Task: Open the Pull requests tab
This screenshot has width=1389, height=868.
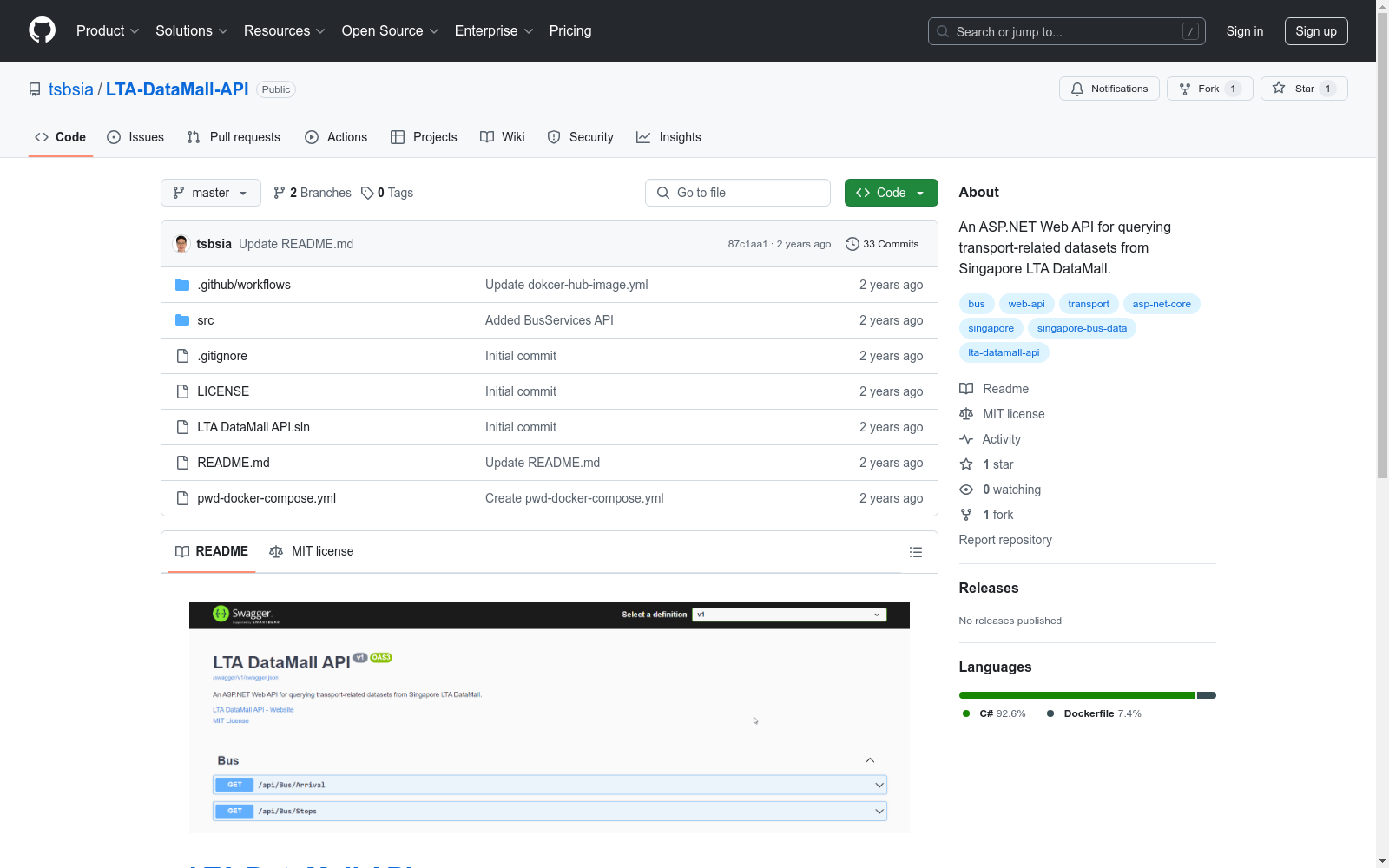Action: [x=234, y=137]
